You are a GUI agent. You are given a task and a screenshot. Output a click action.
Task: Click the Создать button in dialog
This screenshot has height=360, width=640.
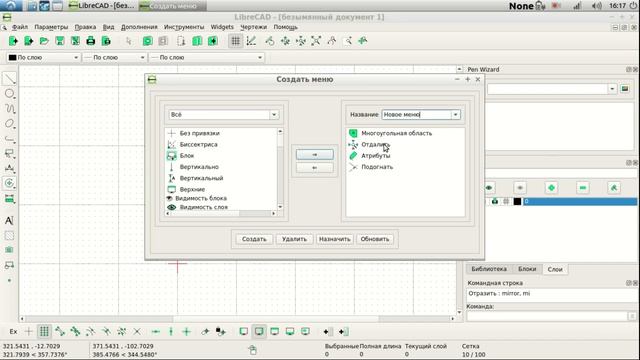tap(254, 239)
